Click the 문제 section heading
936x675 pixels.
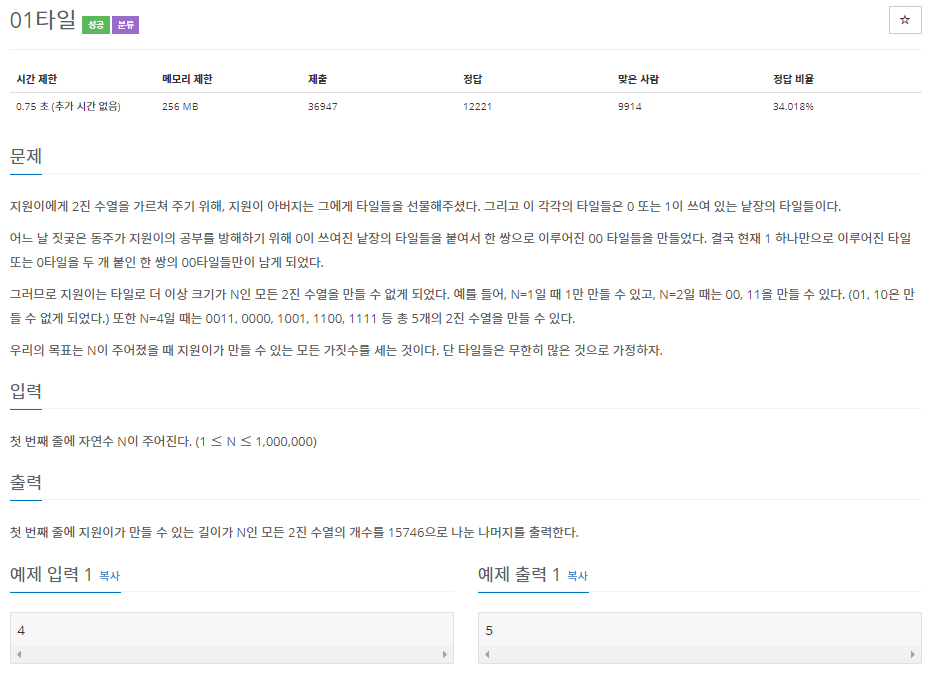pyautogui.click(x=26, y=156)
